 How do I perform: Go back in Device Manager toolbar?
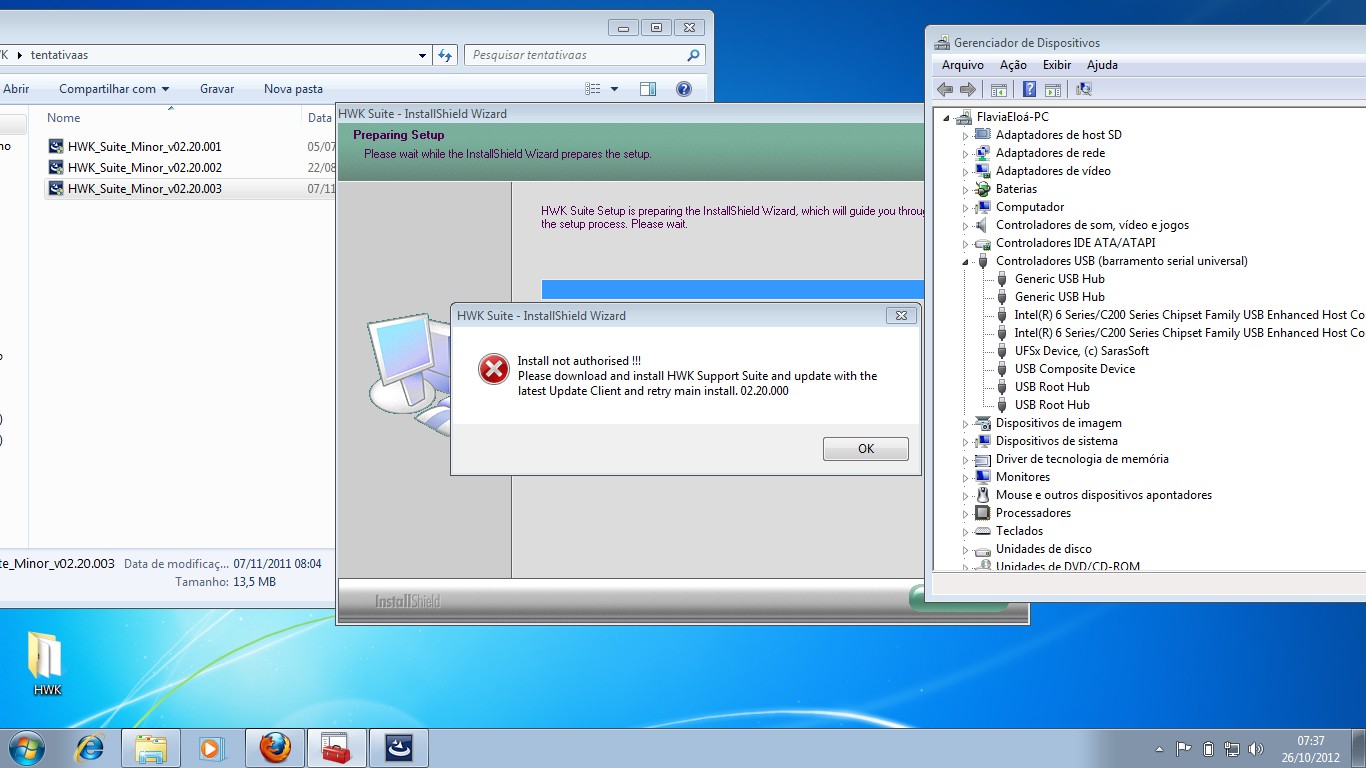point(945,89)
